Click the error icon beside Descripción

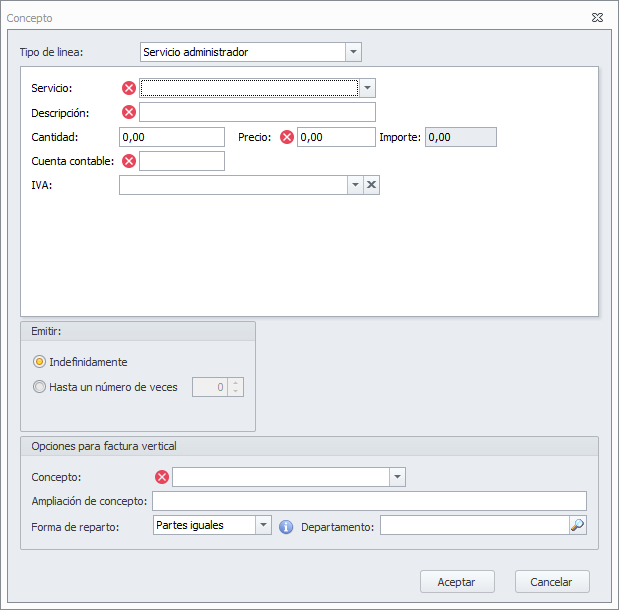tap(129, 112)
